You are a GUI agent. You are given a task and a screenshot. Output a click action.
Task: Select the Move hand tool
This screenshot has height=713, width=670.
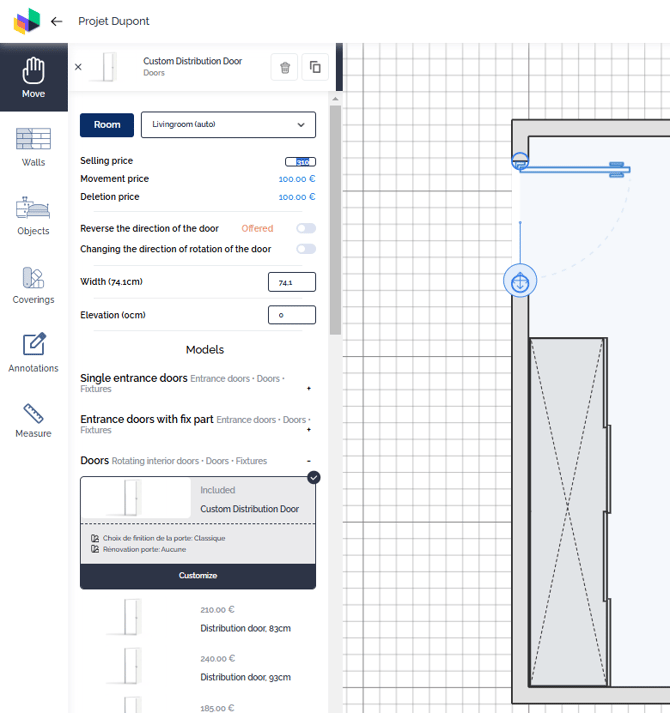tap(34, 77)
